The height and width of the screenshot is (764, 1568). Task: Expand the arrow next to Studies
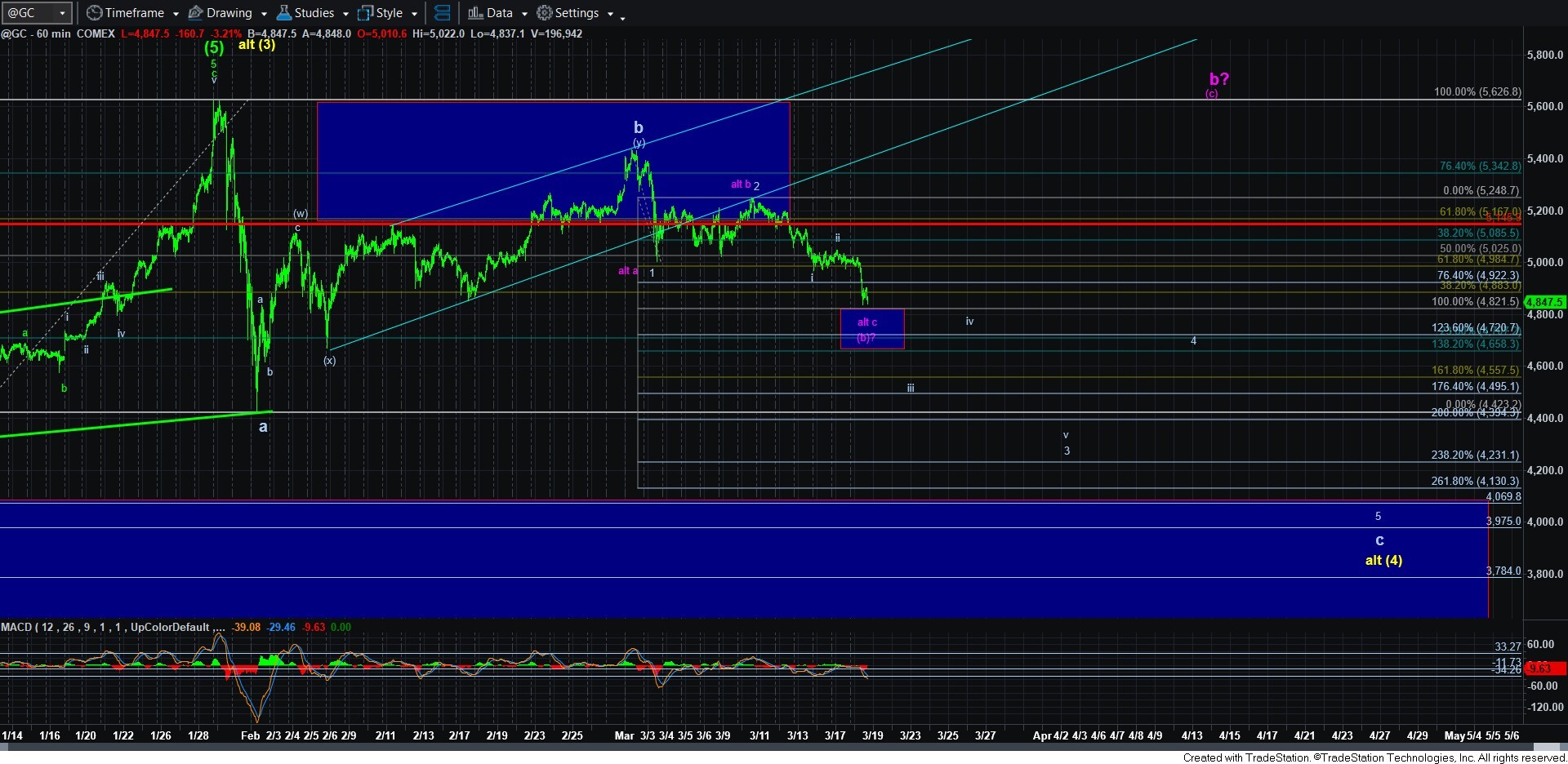tap(345, 14)
